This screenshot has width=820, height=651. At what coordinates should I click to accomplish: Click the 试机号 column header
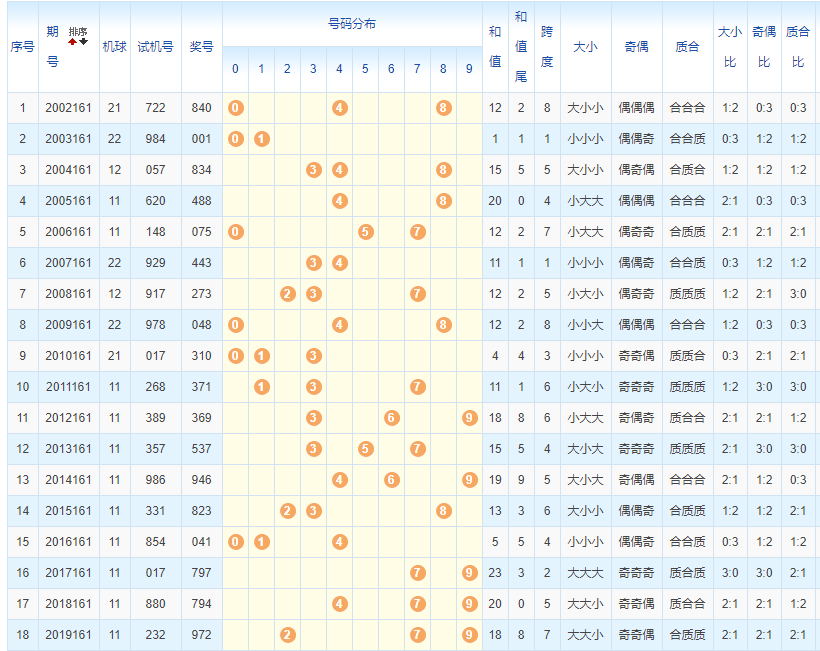click(155, 47)
